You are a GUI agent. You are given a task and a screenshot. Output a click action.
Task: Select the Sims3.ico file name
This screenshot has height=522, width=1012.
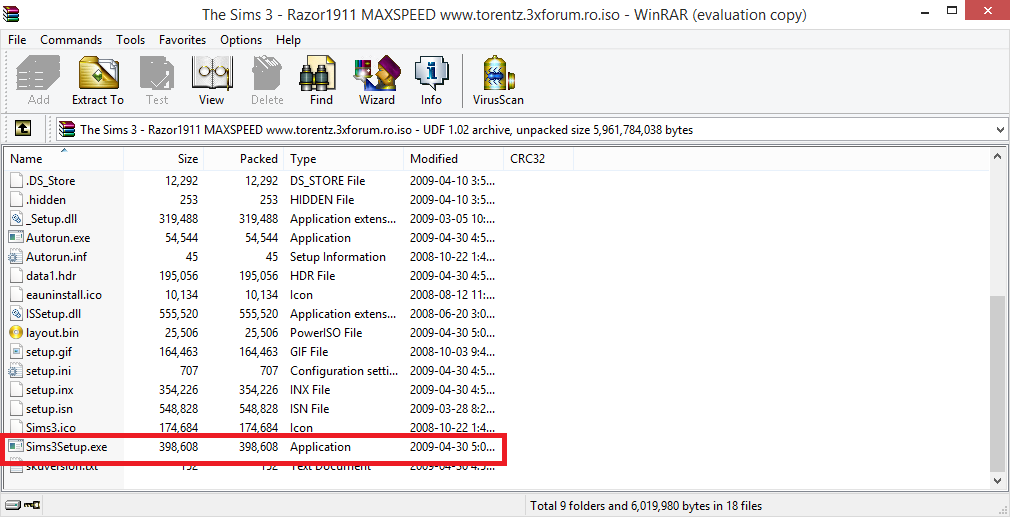[51, 428]
